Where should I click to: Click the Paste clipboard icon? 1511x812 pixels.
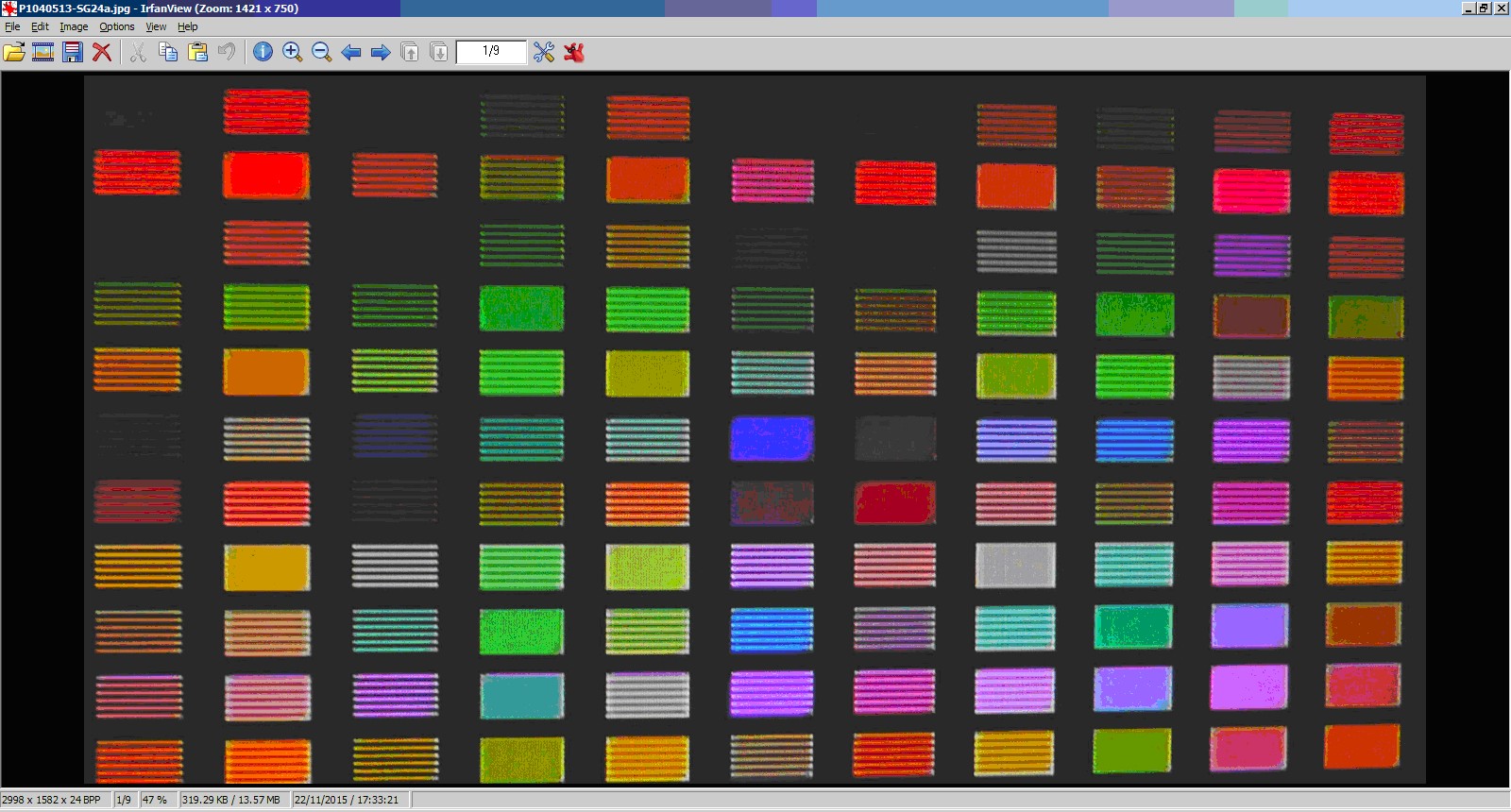pyautogui.click(x=197, y=52)
